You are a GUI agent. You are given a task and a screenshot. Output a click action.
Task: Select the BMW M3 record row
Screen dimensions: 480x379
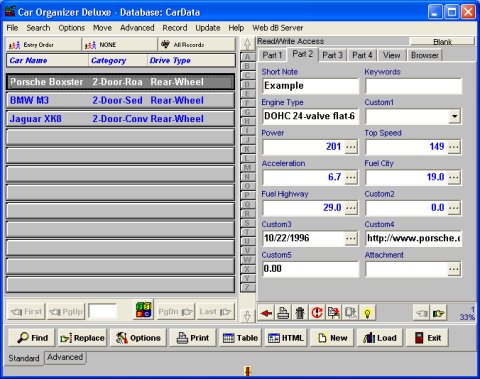click(x=120, y=100)
